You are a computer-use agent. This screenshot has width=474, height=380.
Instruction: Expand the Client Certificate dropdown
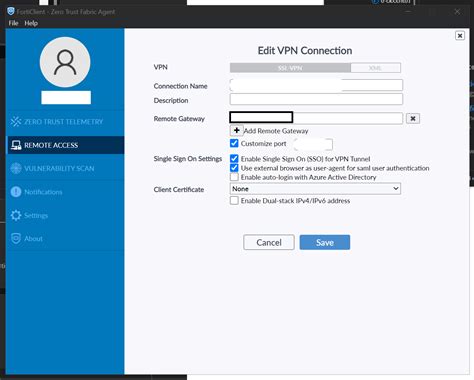pos(315,189)
